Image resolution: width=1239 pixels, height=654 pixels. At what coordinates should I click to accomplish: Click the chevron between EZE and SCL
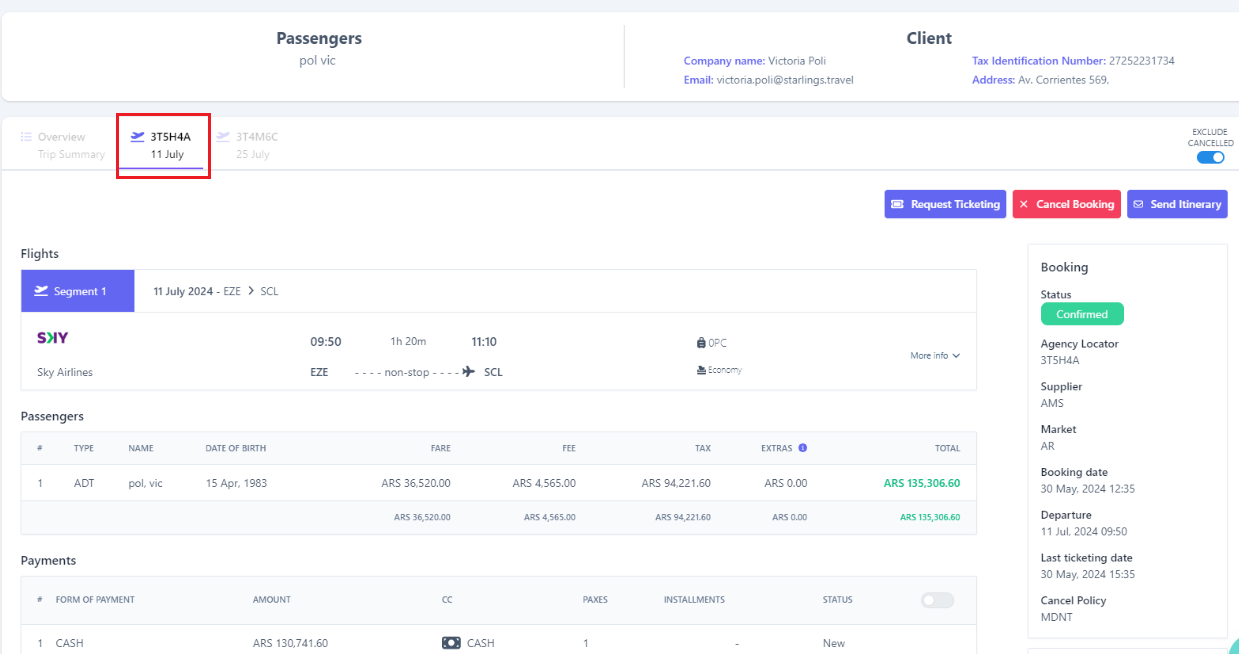(x=251, y=291)
